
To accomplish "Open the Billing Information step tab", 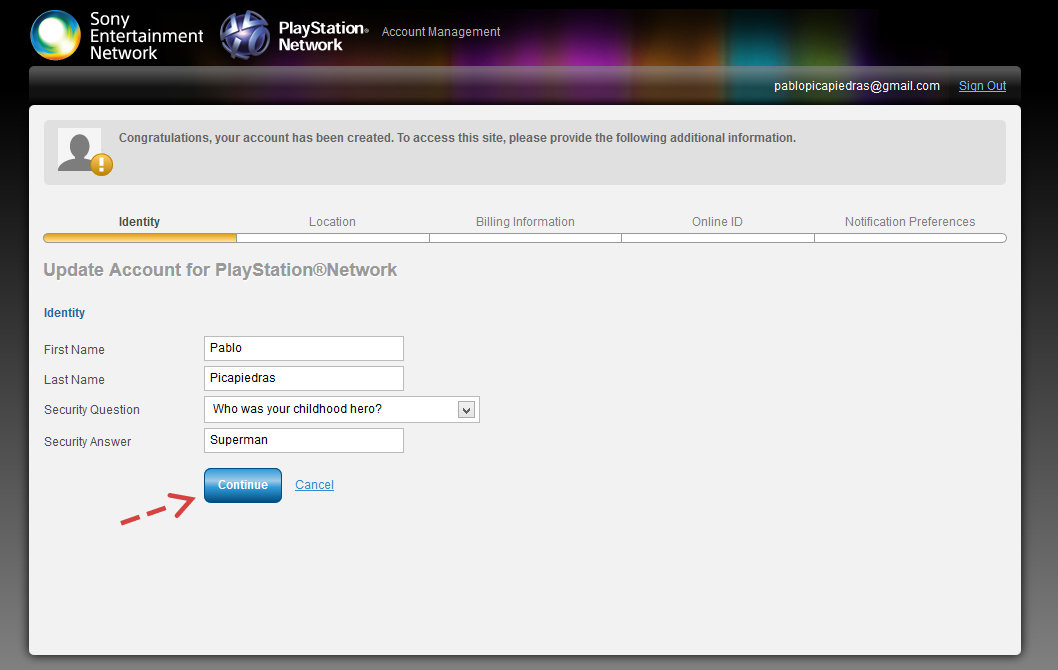I will [x=525, y=222].
